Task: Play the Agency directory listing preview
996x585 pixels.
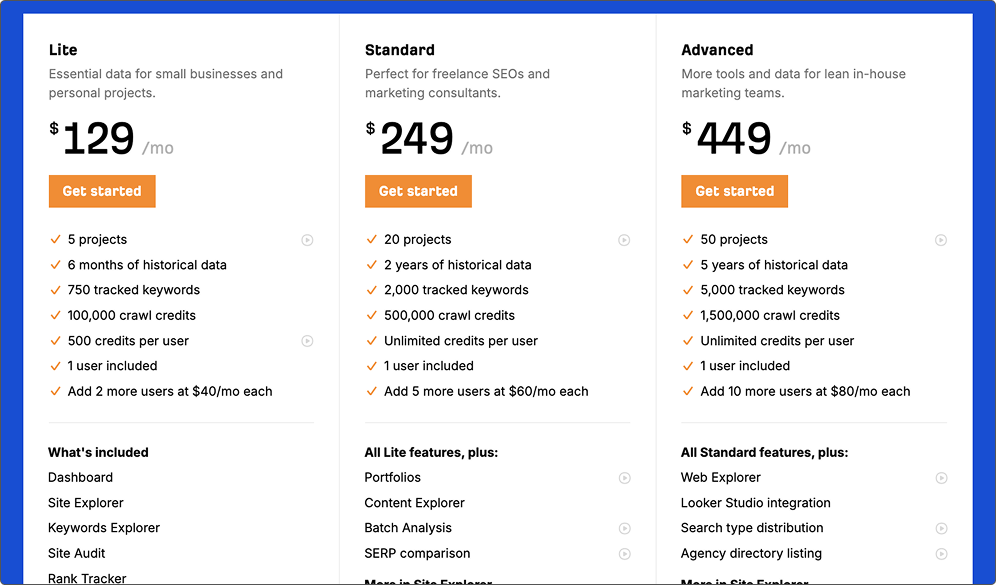Action: tap(941, 554)
